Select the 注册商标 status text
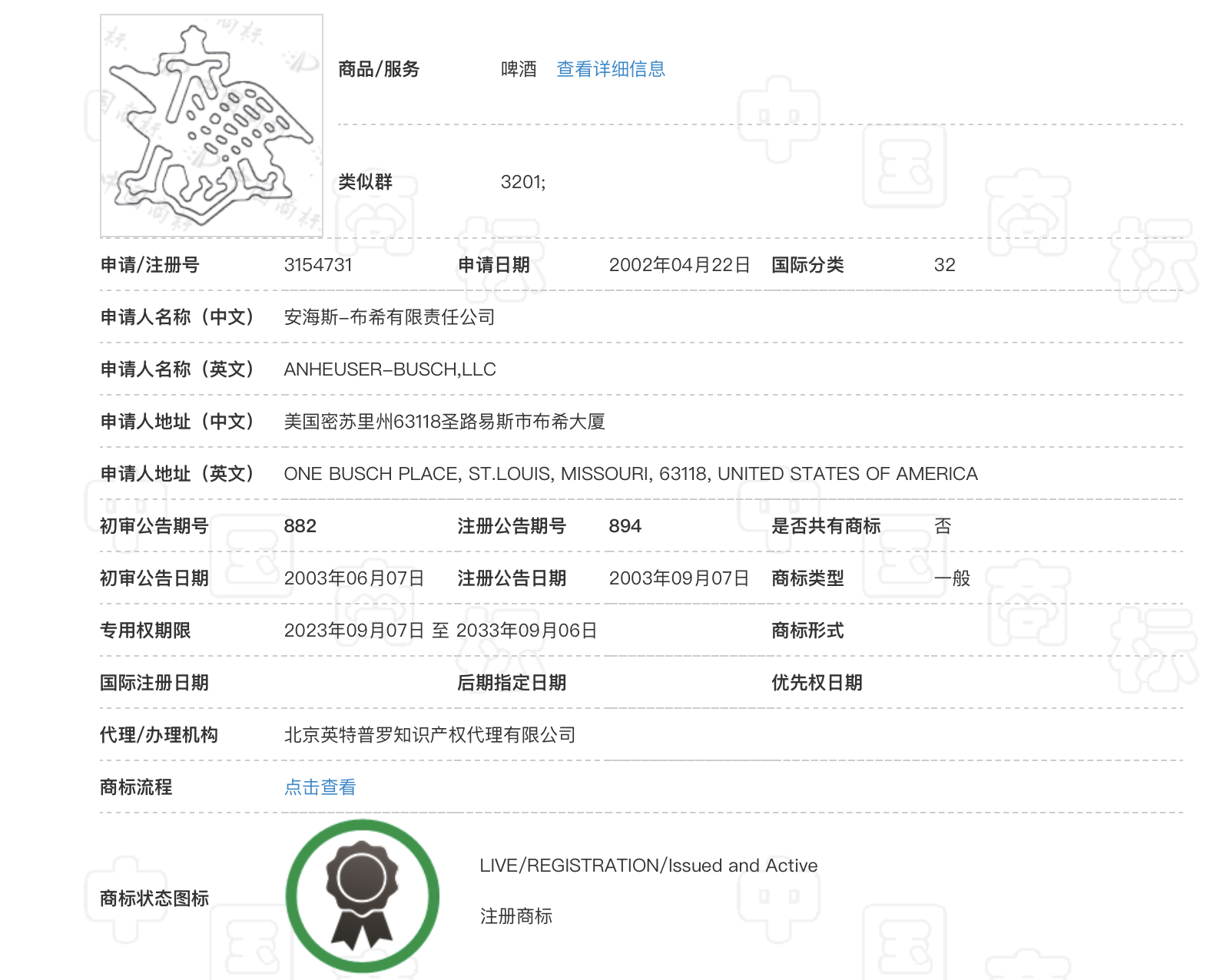 [516, 916]
